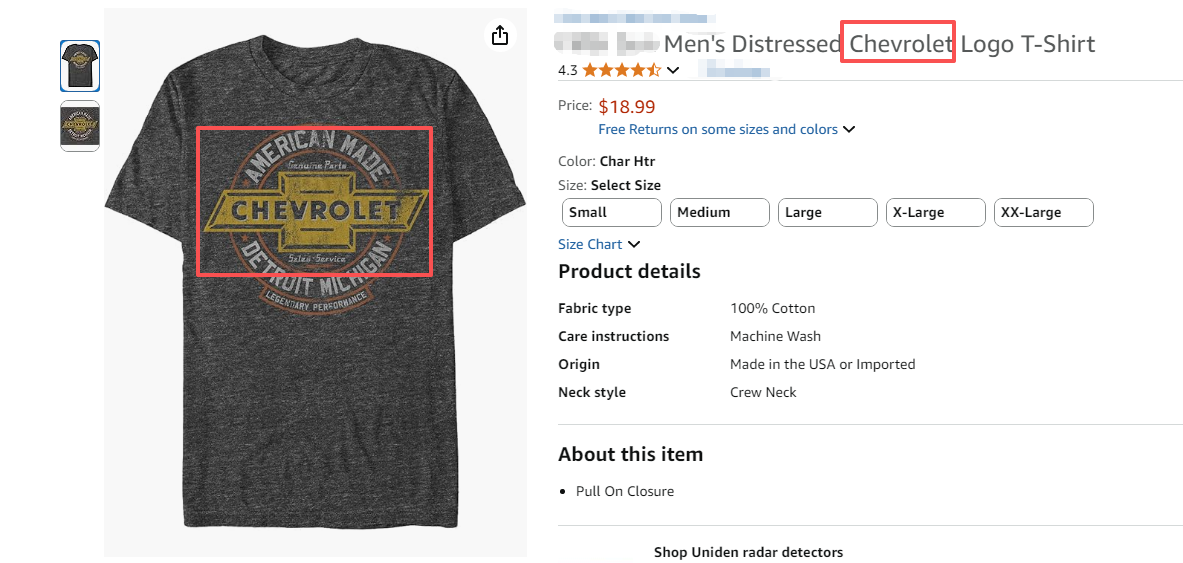Expand the chevron next to Size Chart

[x=634, y=244]
